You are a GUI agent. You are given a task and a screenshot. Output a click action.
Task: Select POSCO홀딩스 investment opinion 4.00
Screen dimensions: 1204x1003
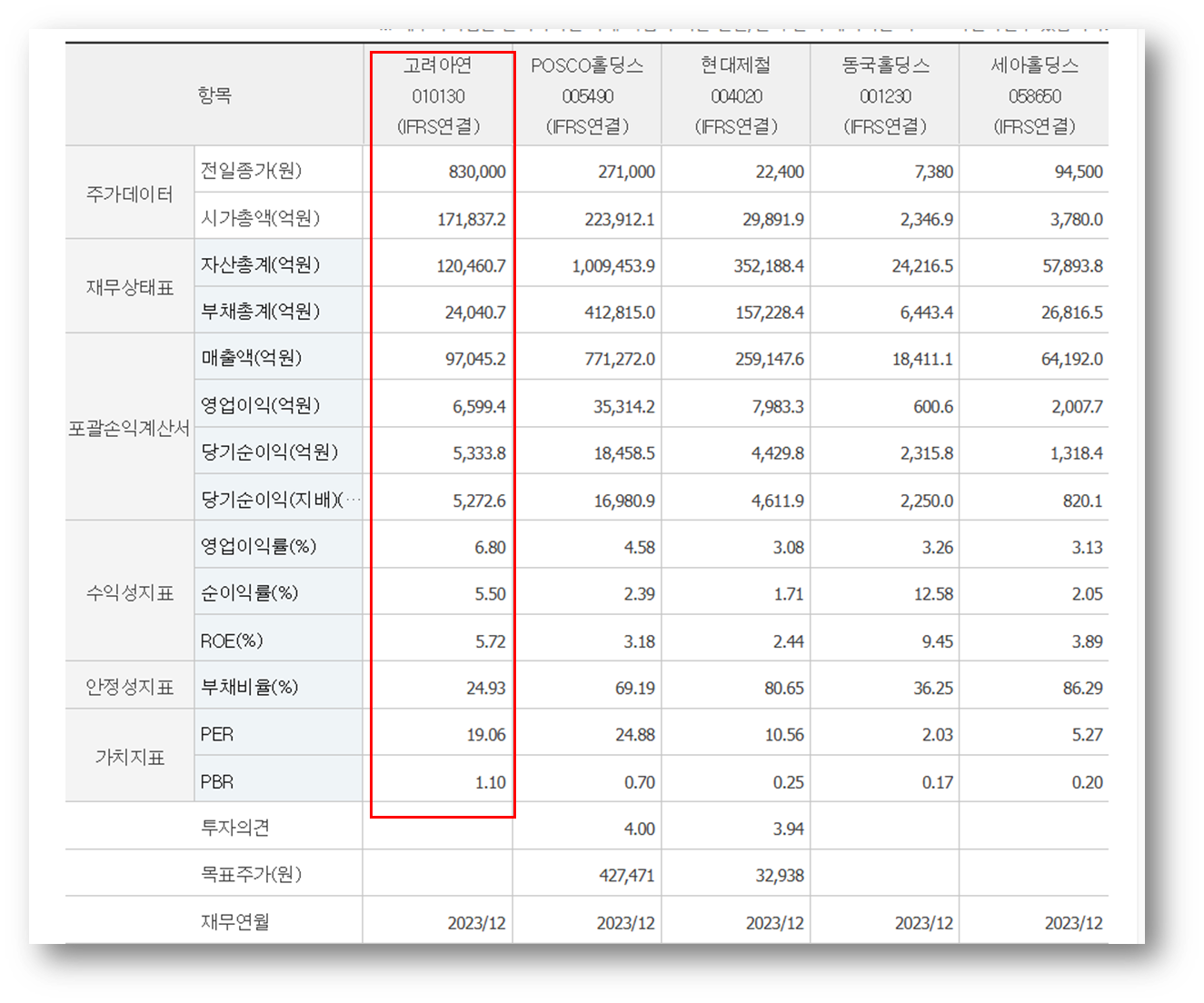pyautogui.click(x=640, y=829)
